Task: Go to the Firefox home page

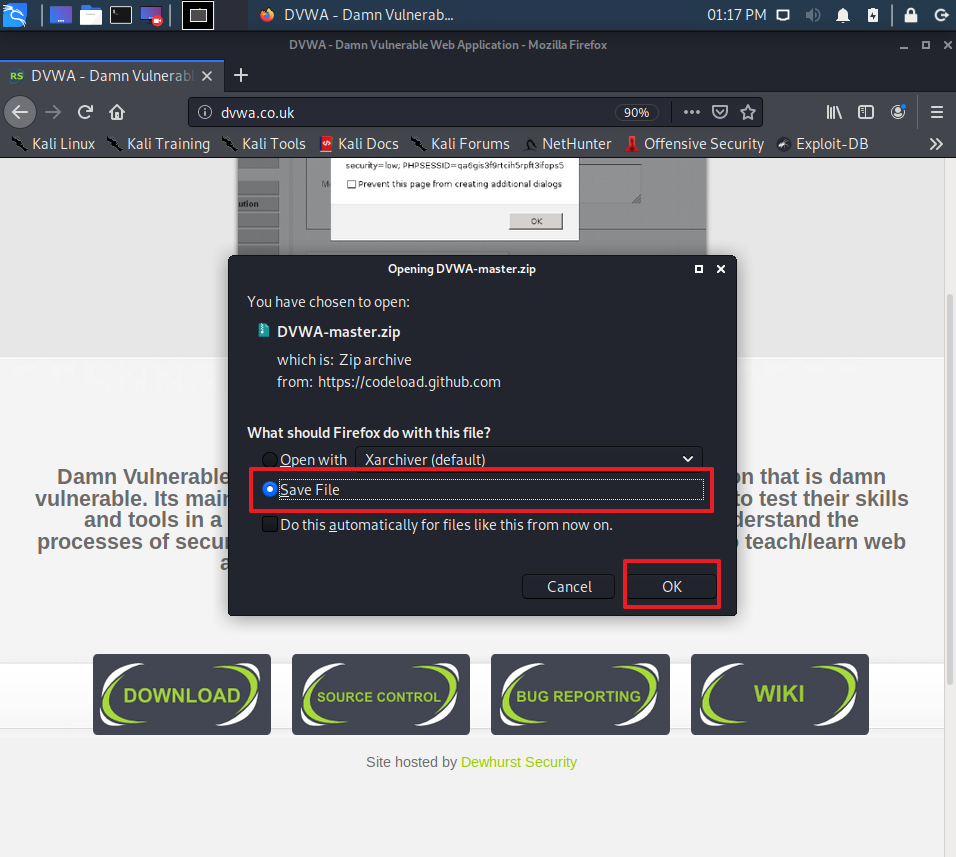Action: click(117, 112)
